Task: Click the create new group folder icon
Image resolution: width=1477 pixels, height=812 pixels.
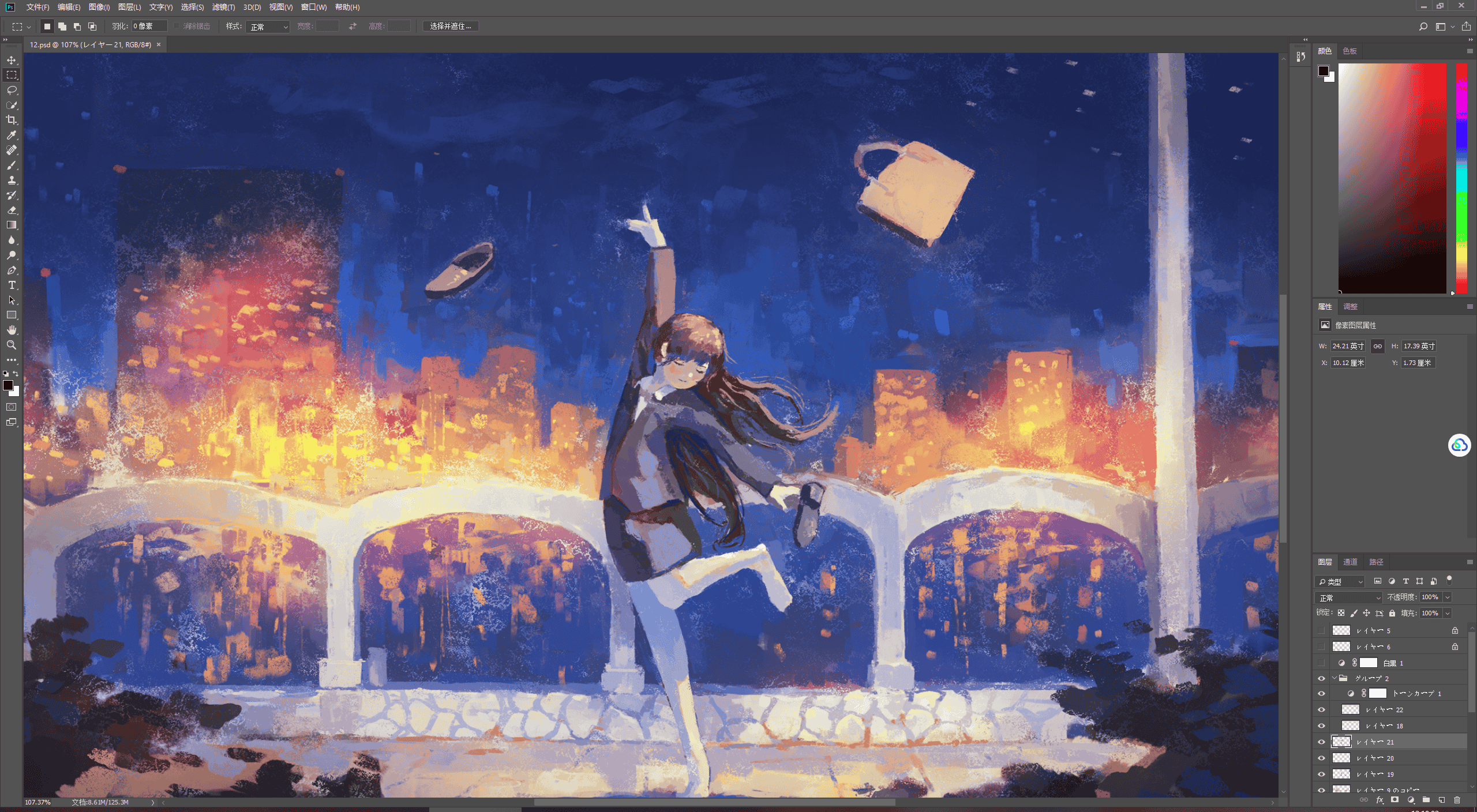Action: pos(1426,800)
